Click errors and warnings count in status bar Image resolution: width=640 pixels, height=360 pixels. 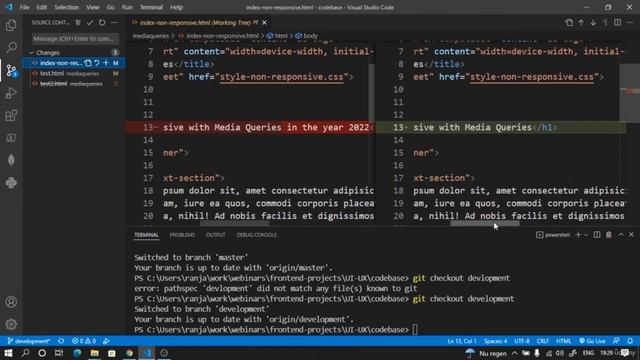click(84, 341)
